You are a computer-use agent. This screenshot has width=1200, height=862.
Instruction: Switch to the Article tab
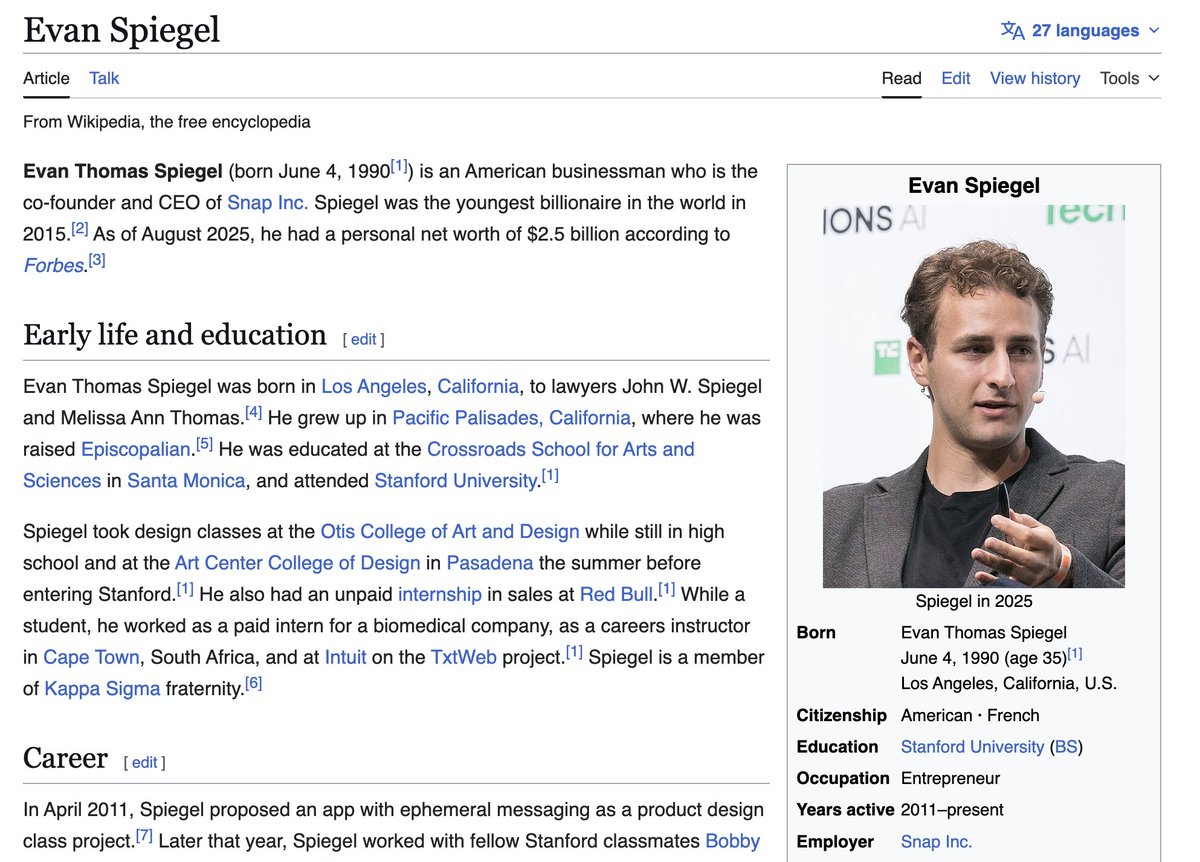[x=46, y=78]
